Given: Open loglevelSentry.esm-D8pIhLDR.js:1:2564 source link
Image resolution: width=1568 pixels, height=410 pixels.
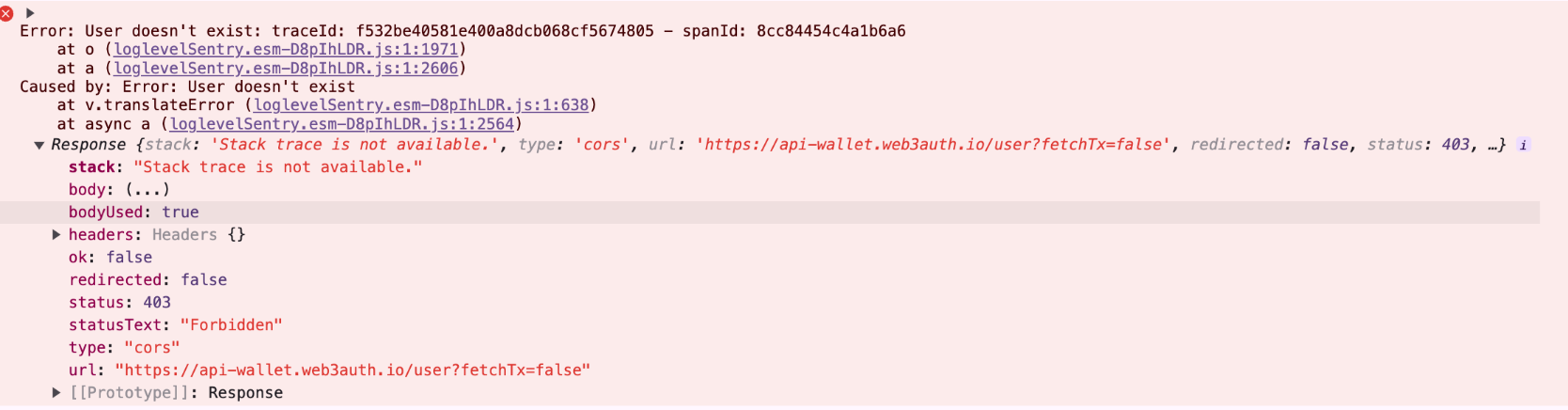Looking at the screenshot, I should coord(342,124).
